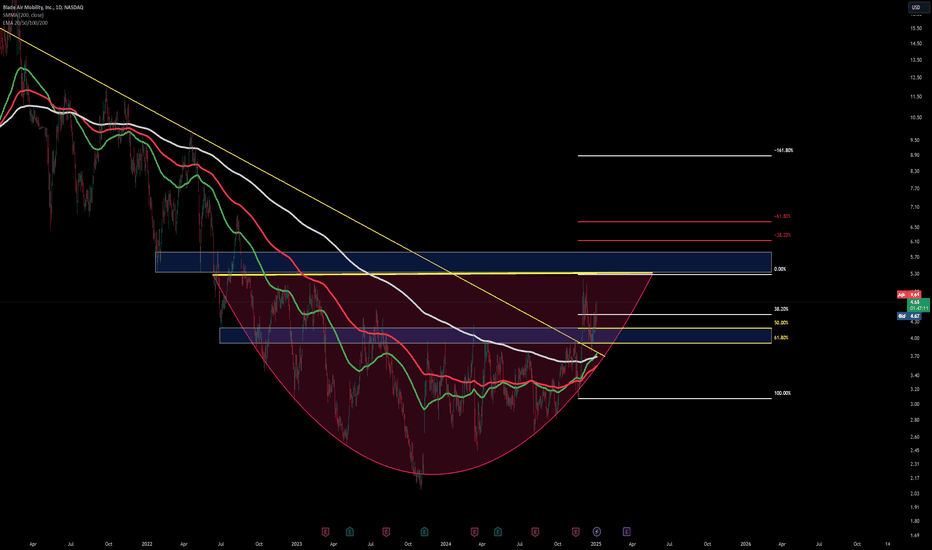The height and width of the screenshot is (550, 932).
Task: Select the red -61.80% Fibonacci level label
Action: 782,216
